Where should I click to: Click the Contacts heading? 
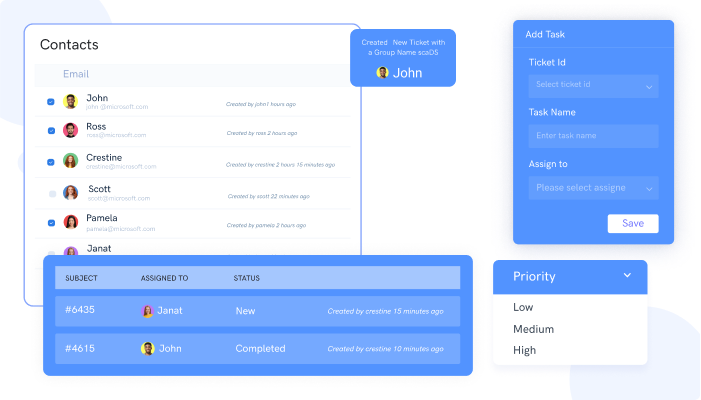(69, 45)
